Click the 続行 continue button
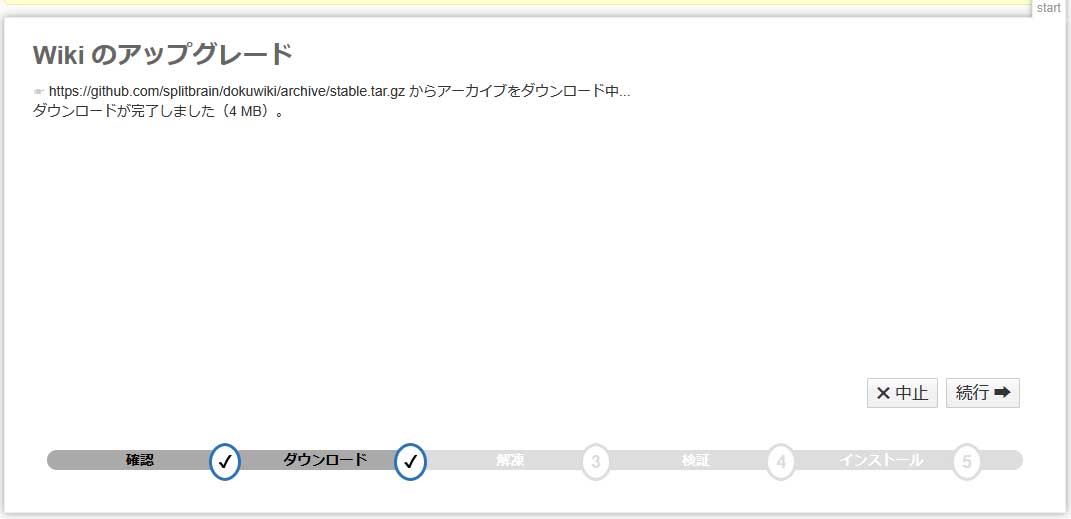This screenshot has height=519, width=1071. (982, 393)
